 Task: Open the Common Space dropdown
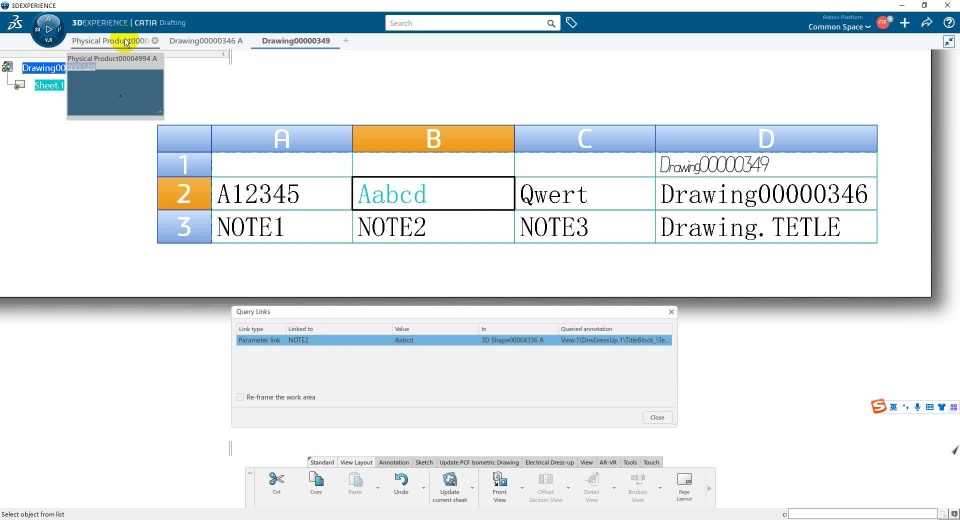(x=839, y=27)
